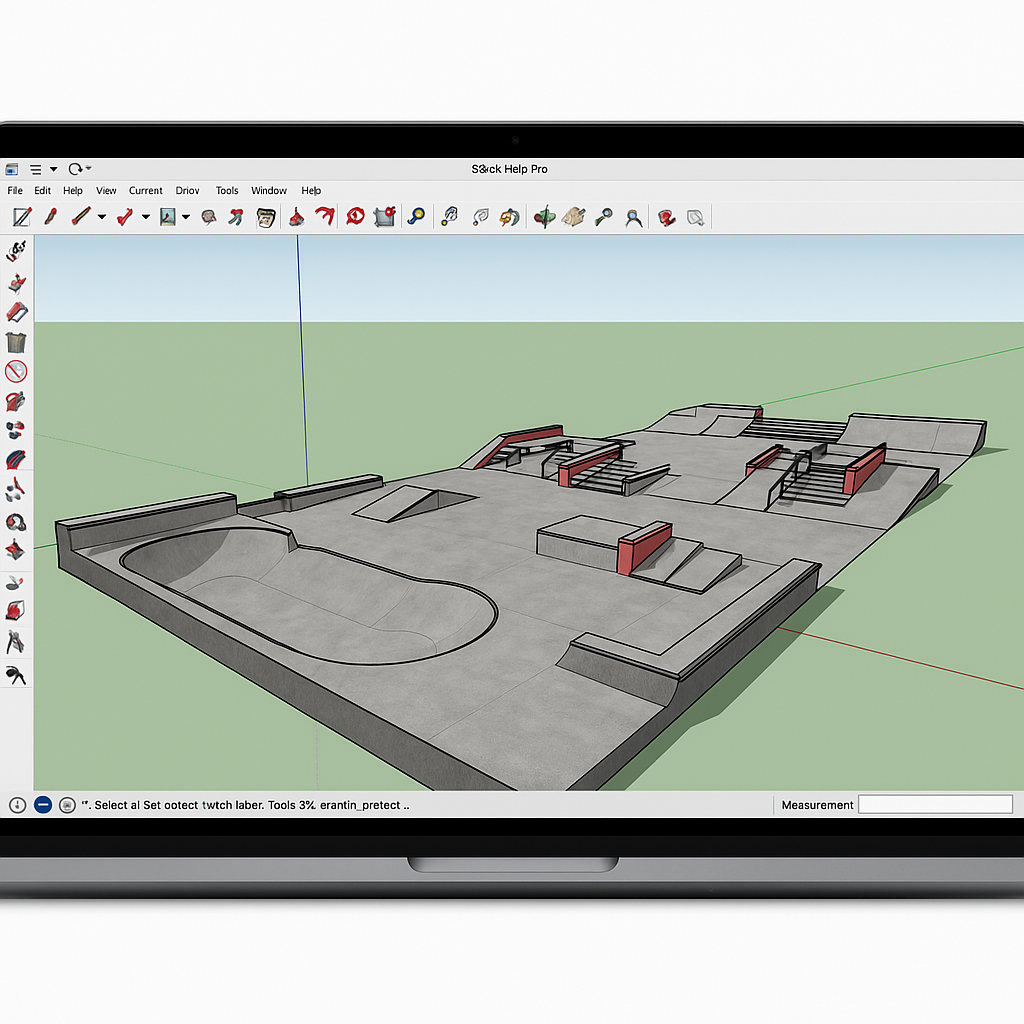Viewport: 1024px width, 1024px height.
Task: Click the topmost icon in left toolbar
Action: (16, 251)
